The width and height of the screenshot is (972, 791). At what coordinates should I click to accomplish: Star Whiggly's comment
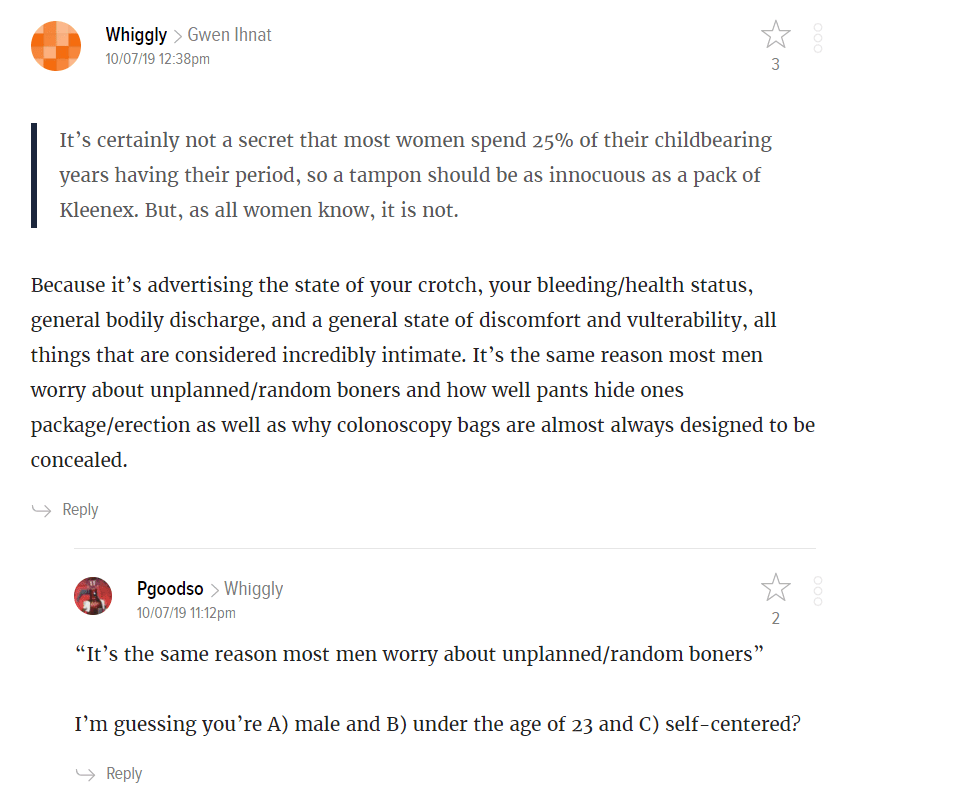coord(775,35)
